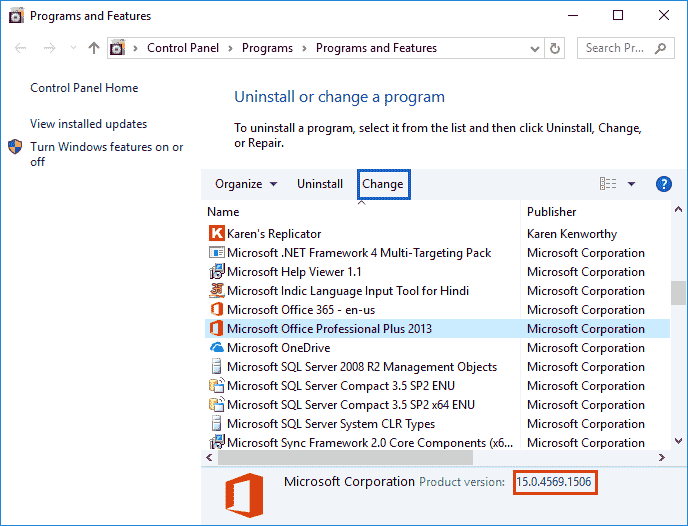The image size is (688, 526).
Task: Click product version 15.0.4569.1506 value
Action: (x=554, y=482)
